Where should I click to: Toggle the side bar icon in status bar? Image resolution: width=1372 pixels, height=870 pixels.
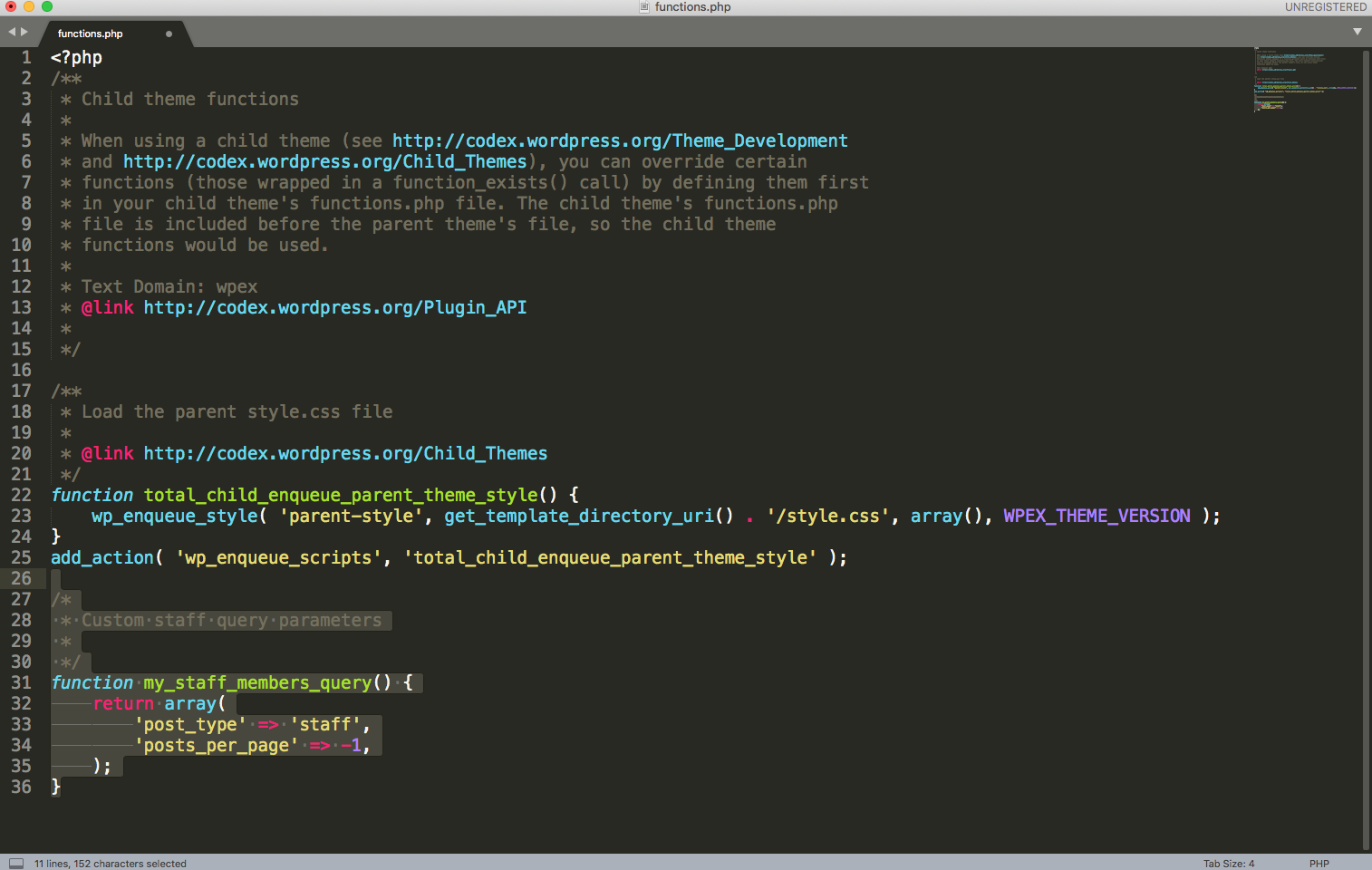(x=16, y=863)
